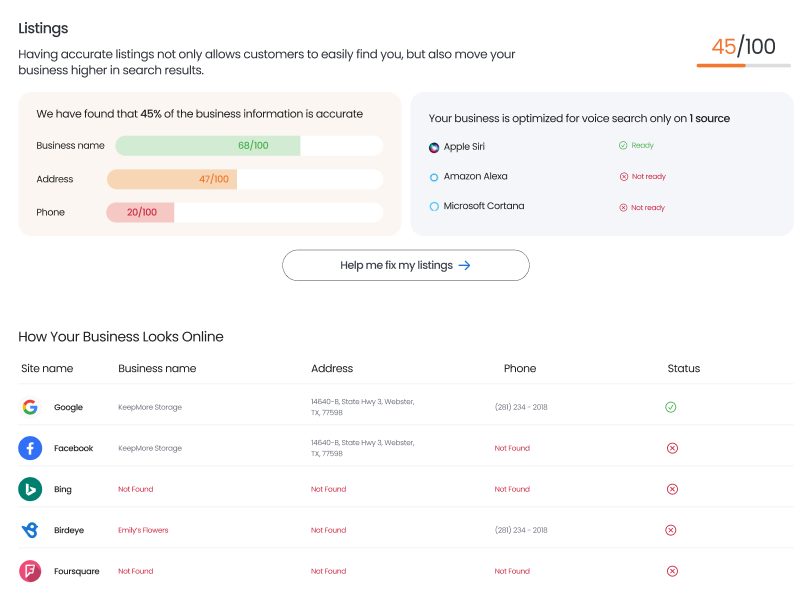
Task: Click the Status column header
Action: 684,369
